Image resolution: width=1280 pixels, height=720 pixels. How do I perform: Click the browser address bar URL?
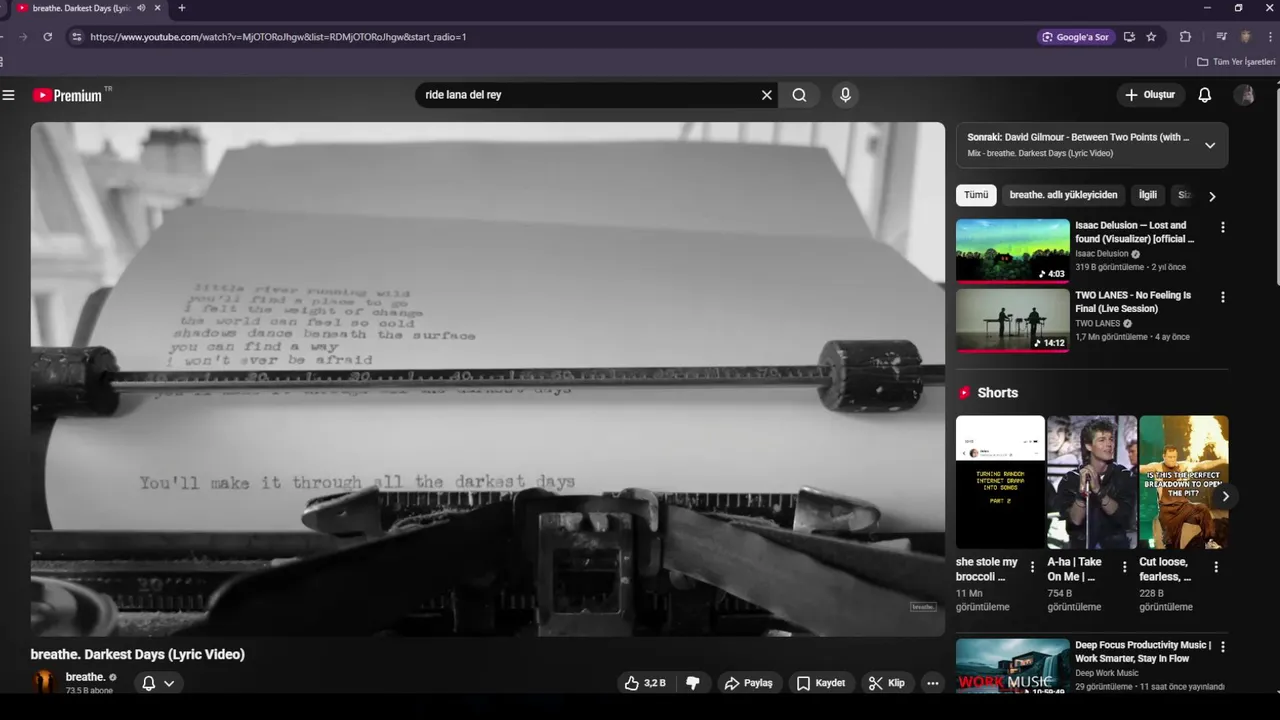(x=278, y=37)
